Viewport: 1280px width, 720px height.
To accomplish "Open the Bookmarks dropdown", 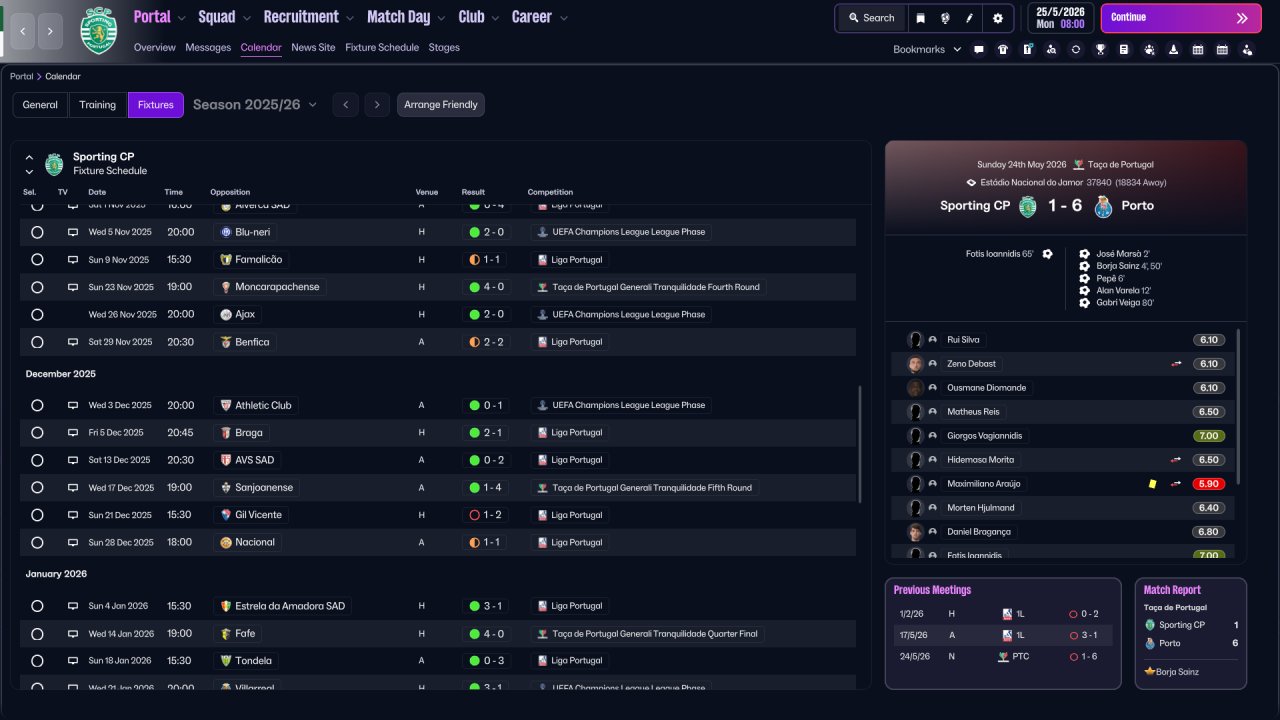I will point(927,49).
